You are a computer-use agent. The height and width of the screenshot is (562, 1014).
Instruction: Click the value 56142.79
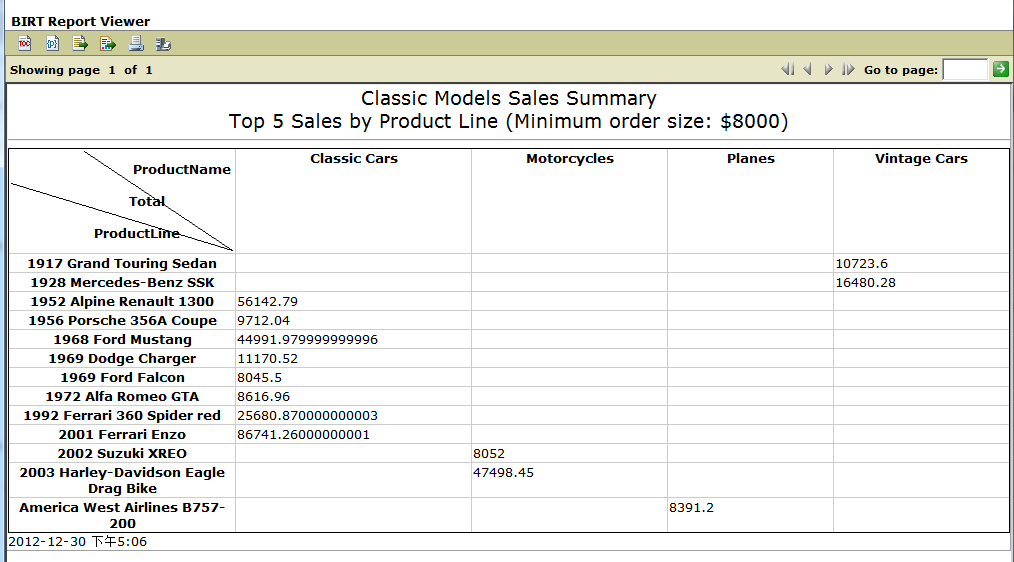pyautogui.click(x=267, y=301)
